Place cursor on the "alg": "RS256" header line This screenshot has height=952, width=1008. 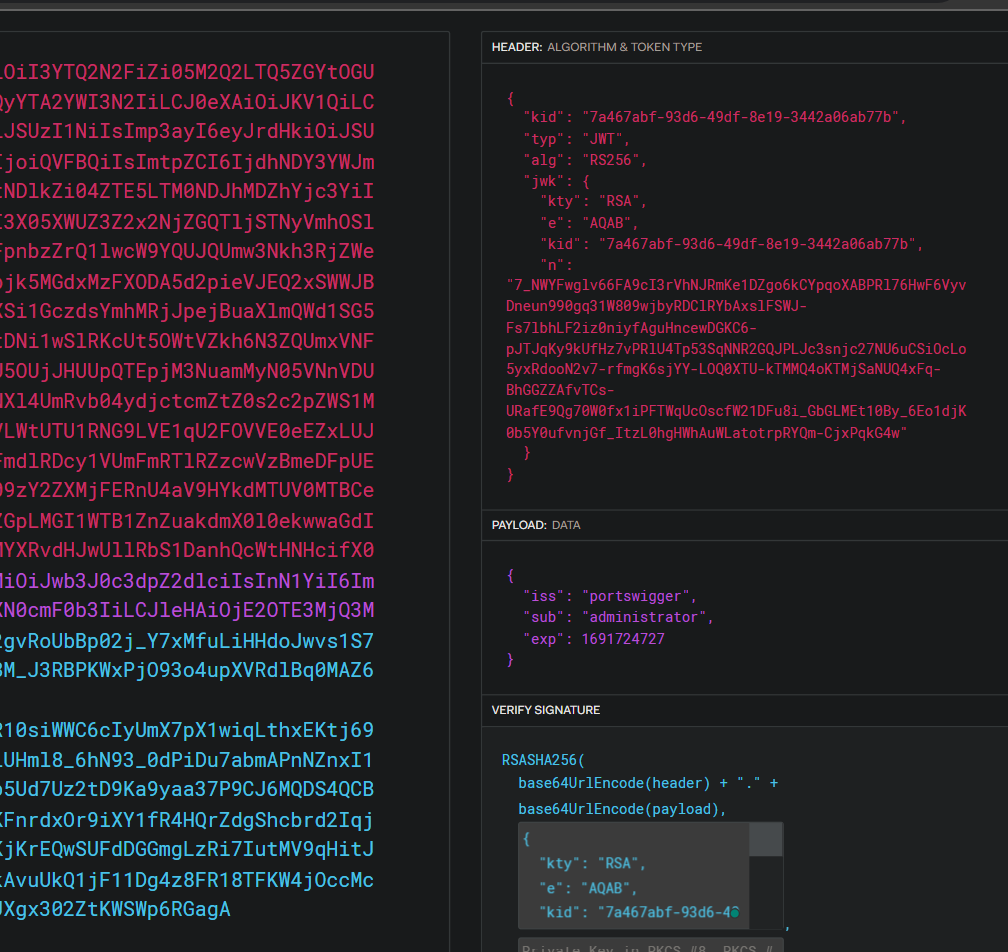585,160
